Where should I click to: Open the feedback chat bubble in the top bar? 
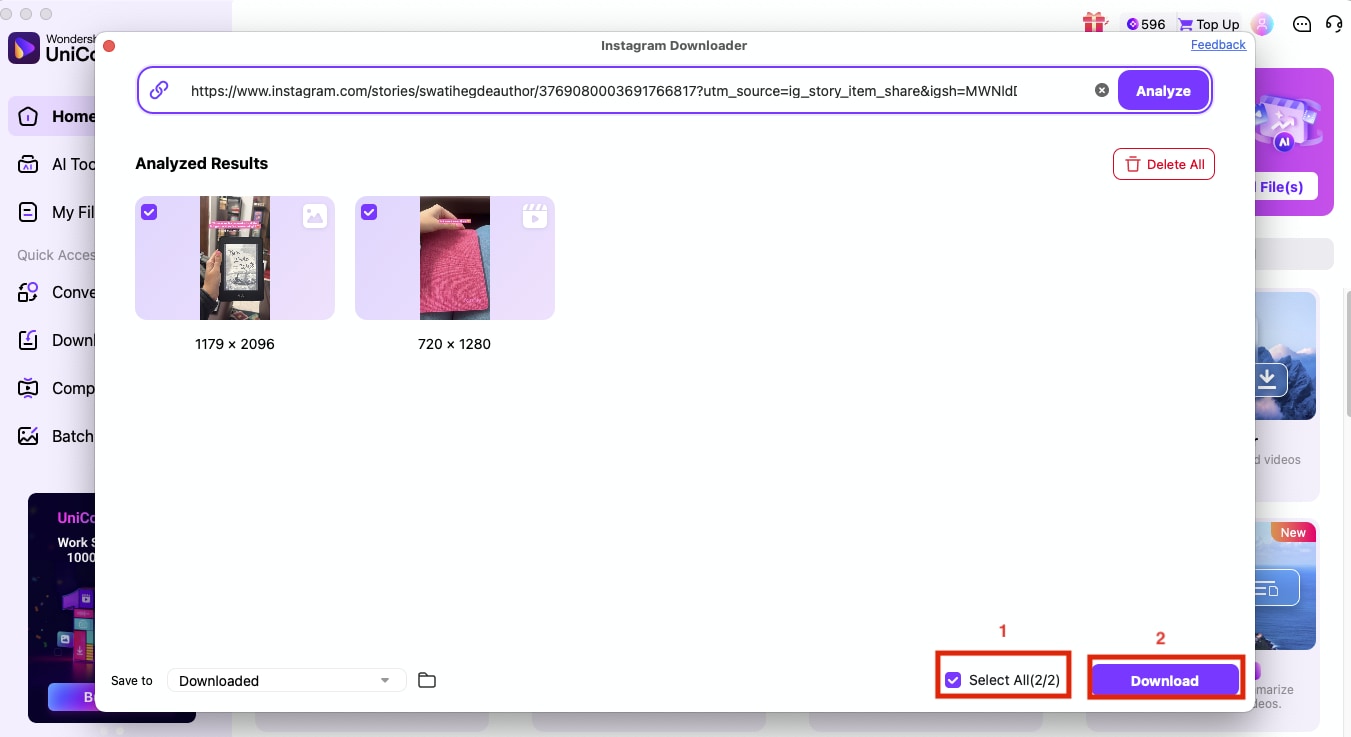click(1301, 23)
